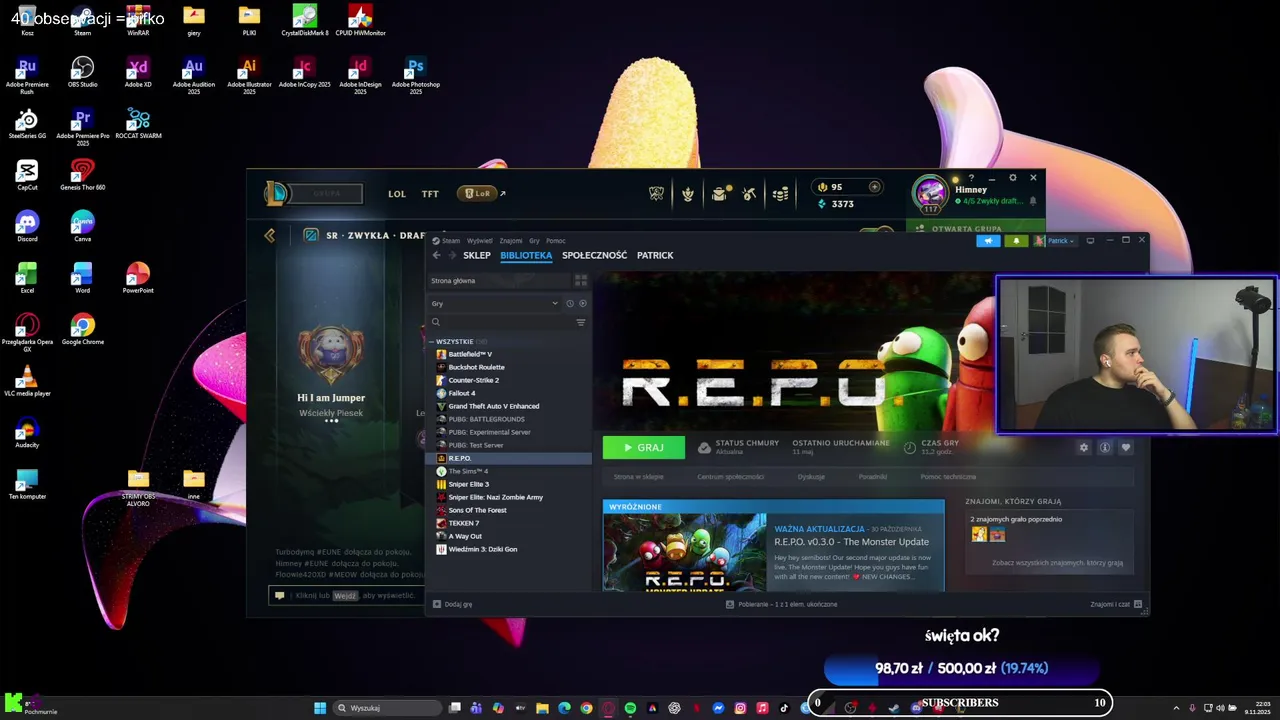Open R.E.P.O. Monster Update news thumbnail

(685, 553)
